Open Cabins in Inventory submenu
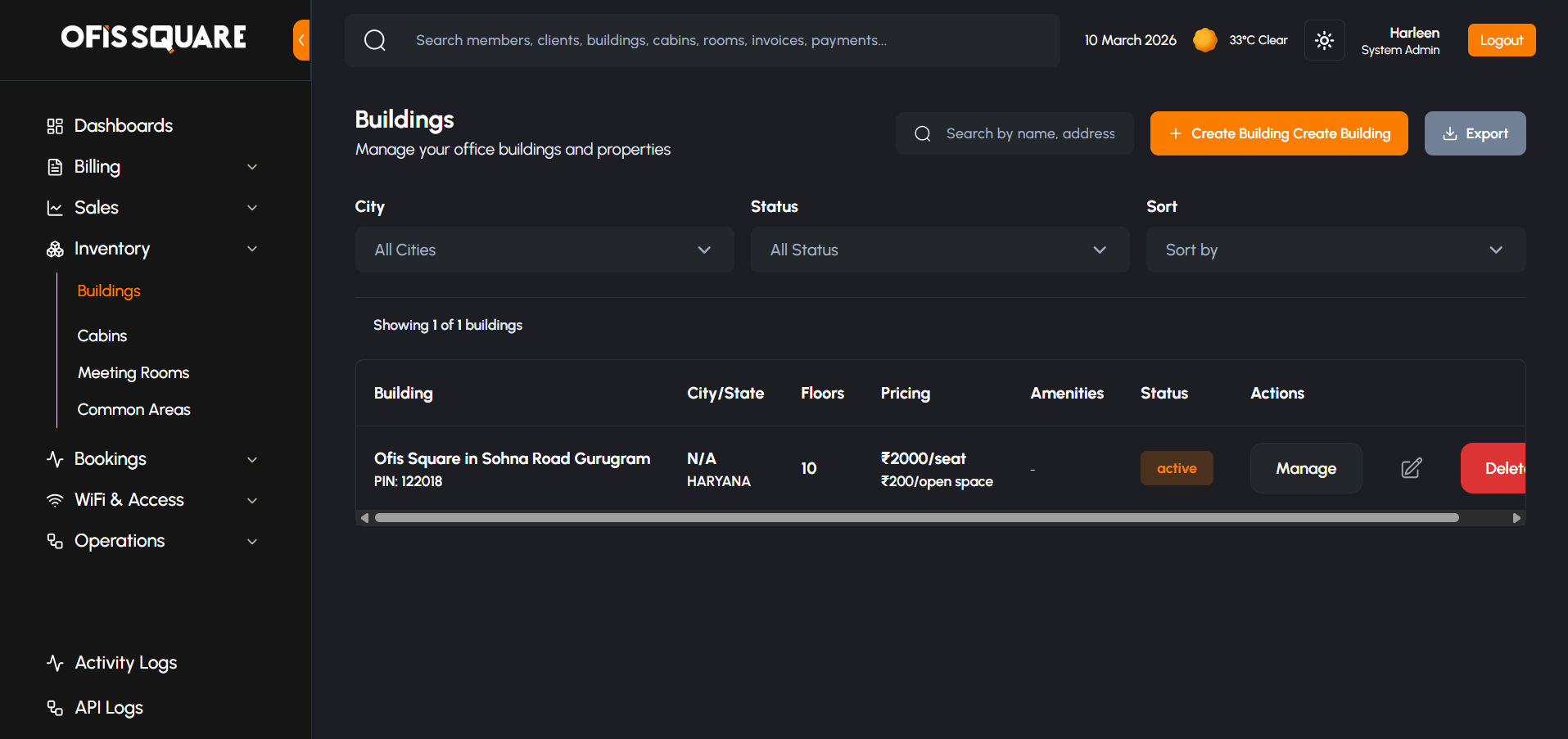The height and width of the screenshot is (739, 1568). click(102, 336)
